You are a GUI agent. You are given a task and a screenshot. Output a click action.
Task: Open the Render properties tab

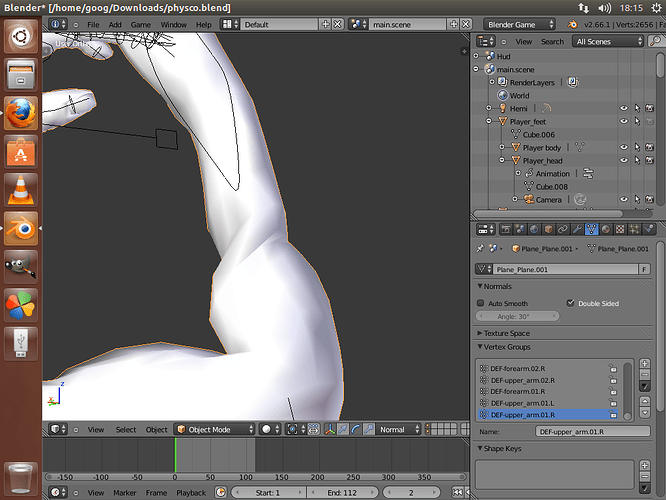[505, 229]
